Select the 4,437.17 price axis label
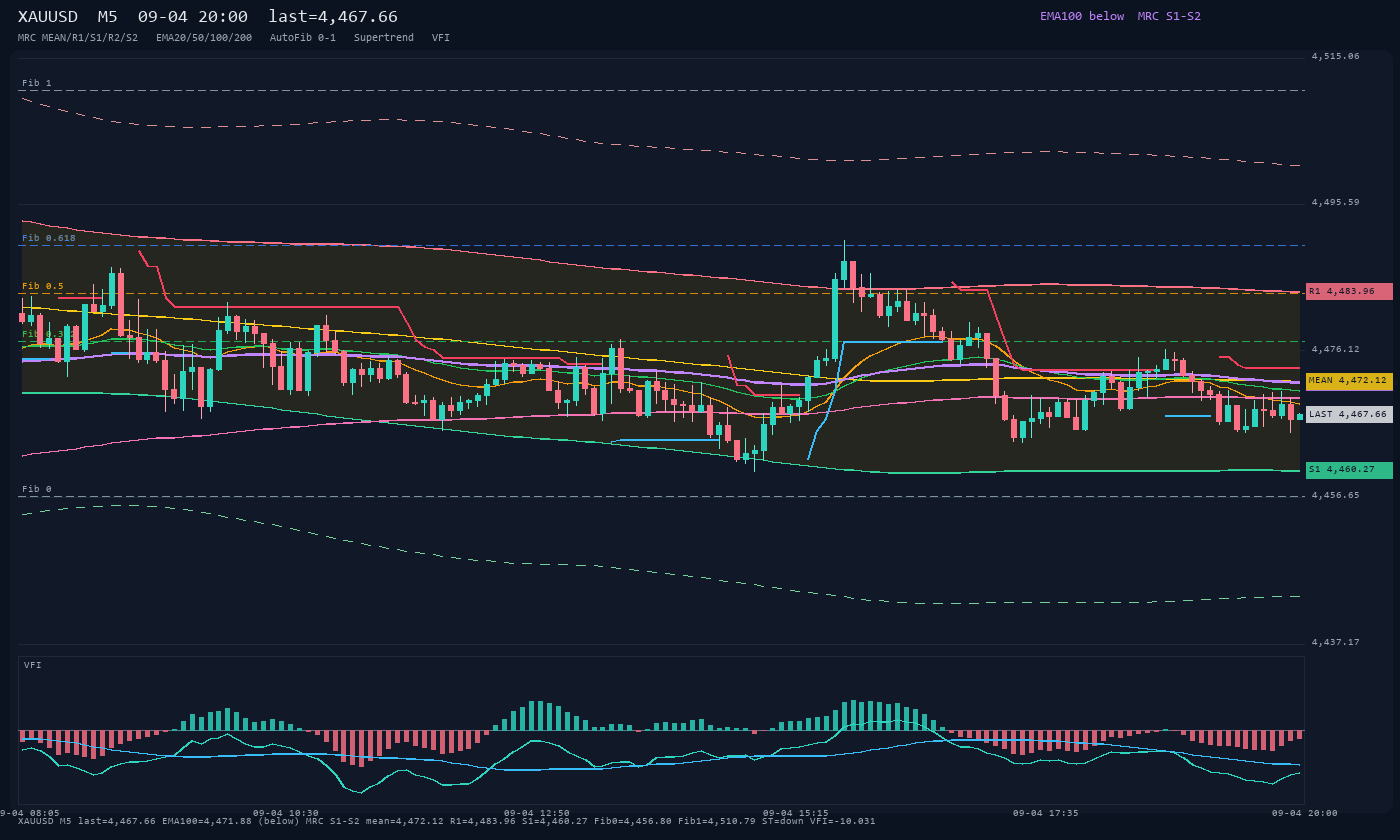The image size is (1400, 840). [x=1335, y=642]
